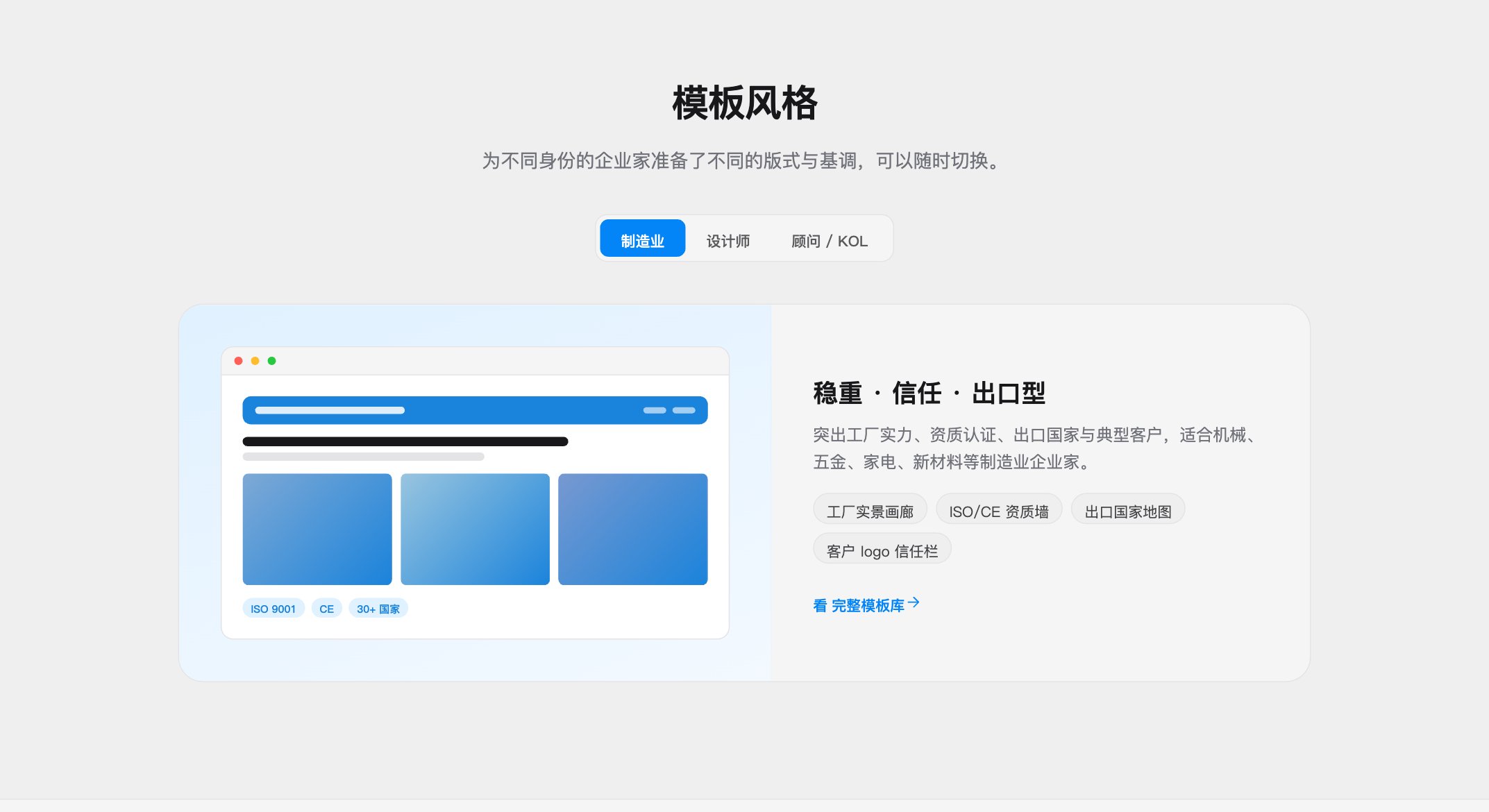
Task: Click the blue navigation bar in mockup
Action: [x=475, y=410]
